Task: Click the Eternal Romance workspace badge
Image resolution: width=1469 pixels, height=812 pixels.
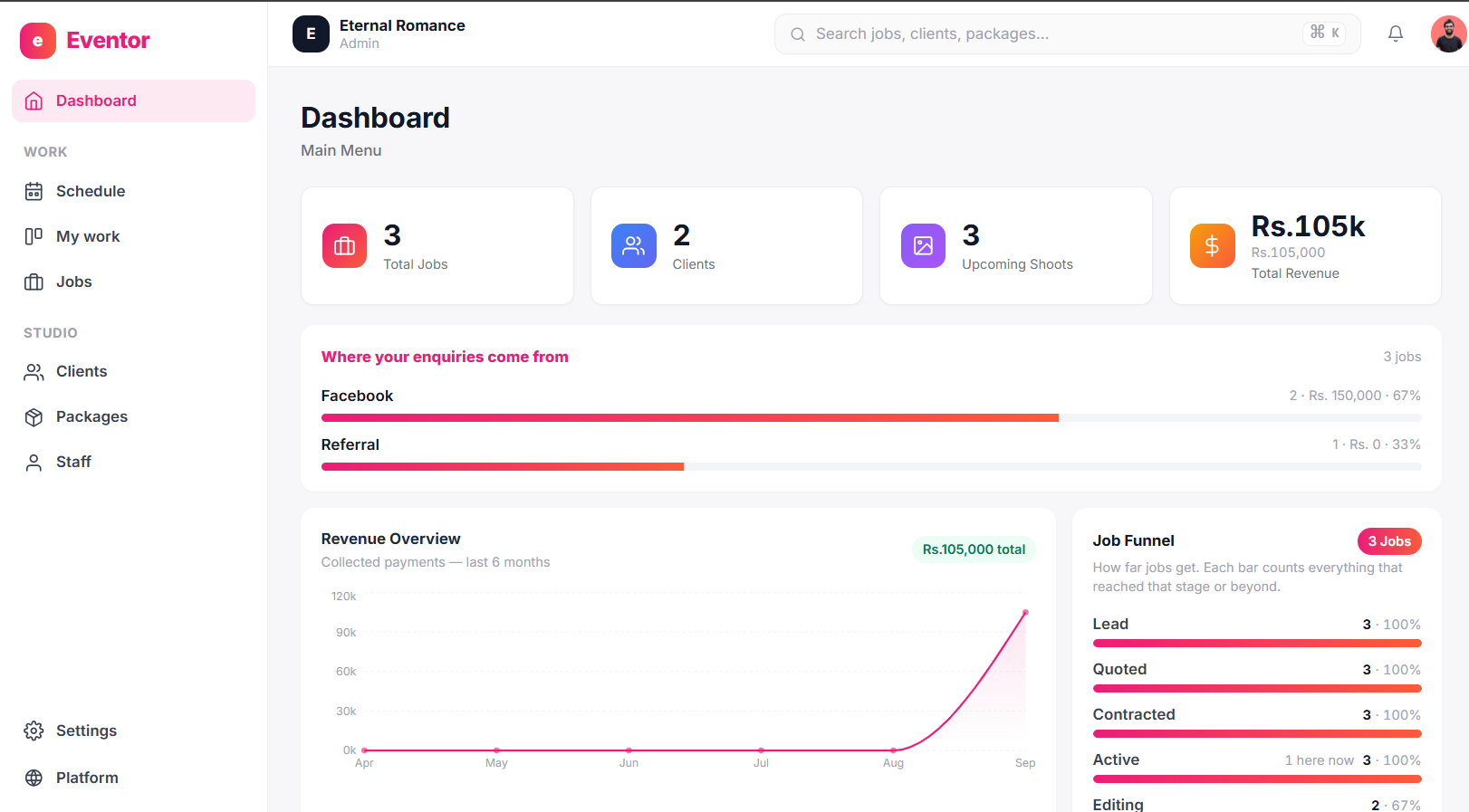Action: 311,33
